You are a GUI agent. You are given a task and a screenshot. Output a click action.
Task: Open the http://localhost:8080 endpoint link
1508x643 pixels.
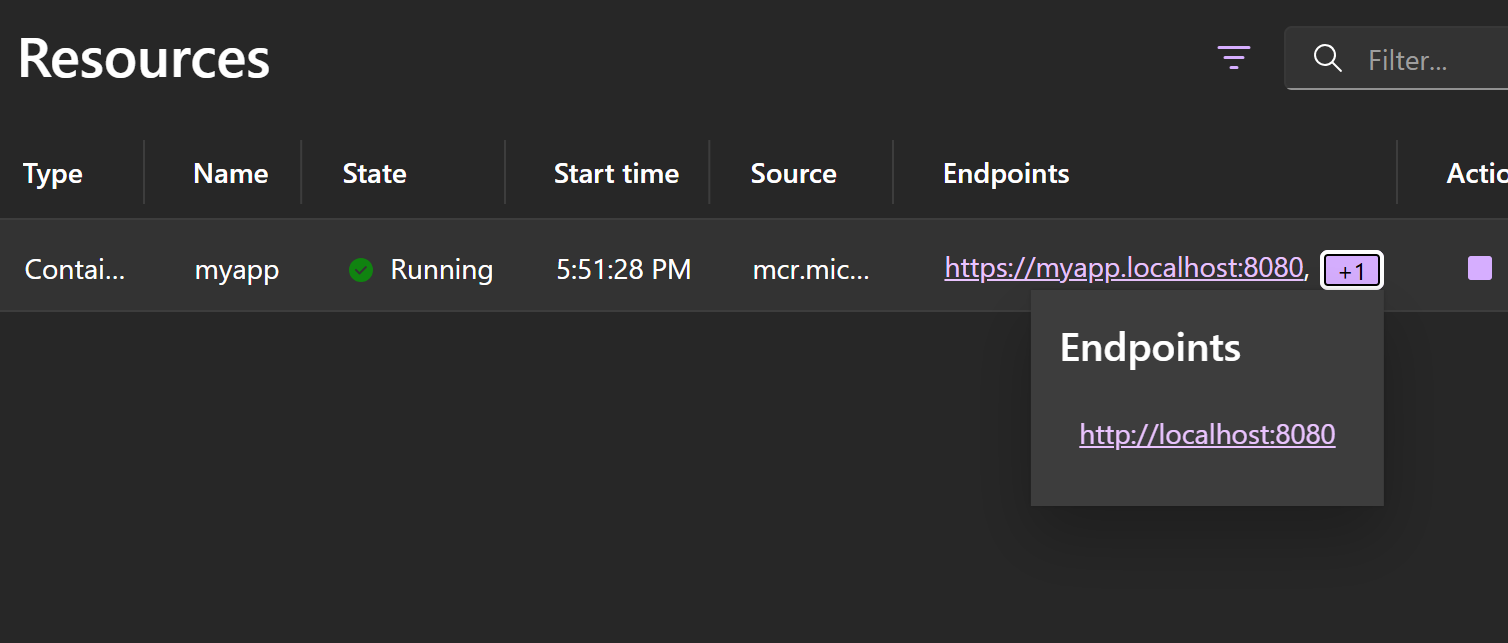pyautogui.click(x=1207, y=434)
